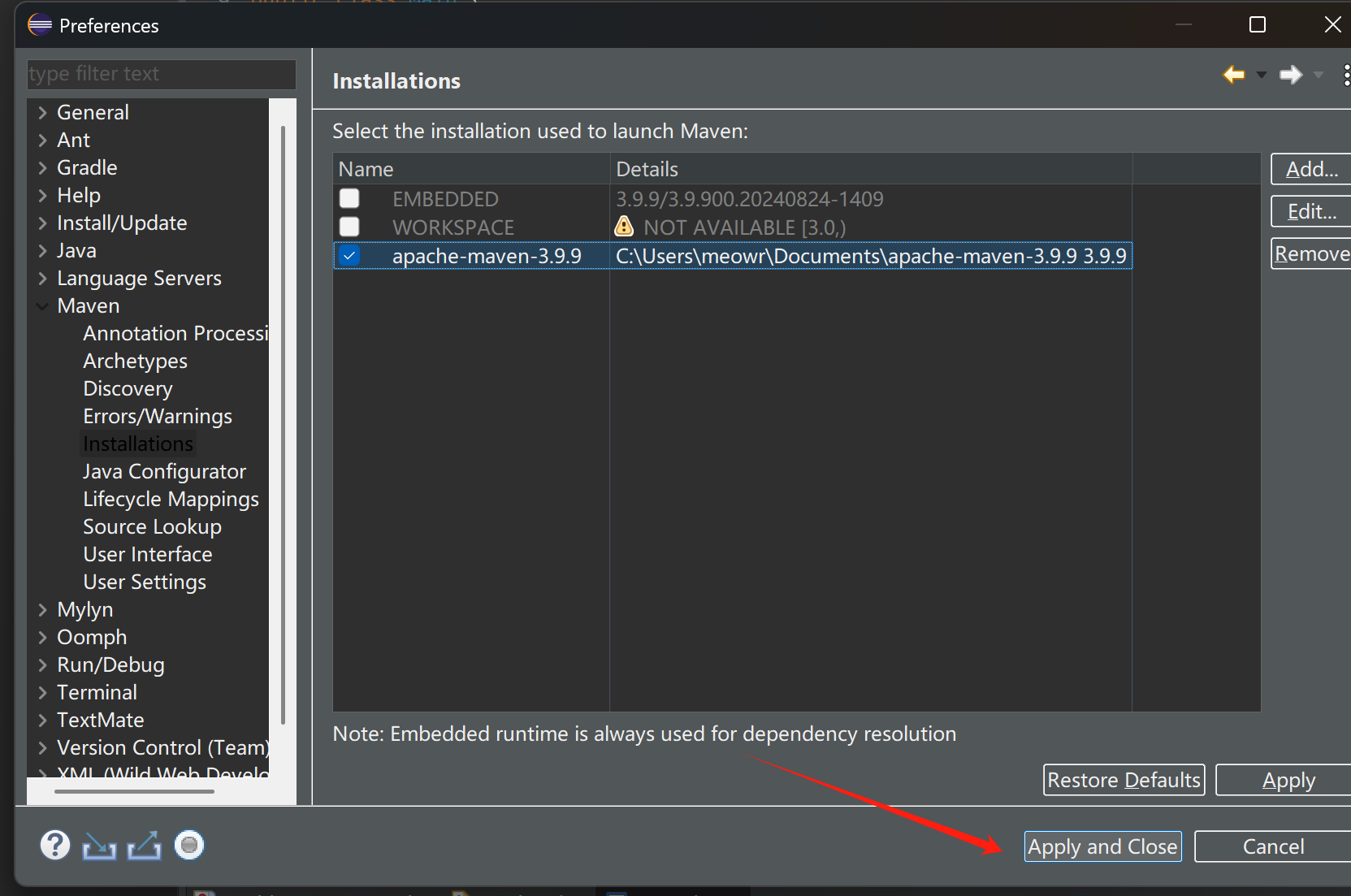Uncheck the apache-maven-3.9.9 checkbox

pyautogui.click(x=349, y=256)
